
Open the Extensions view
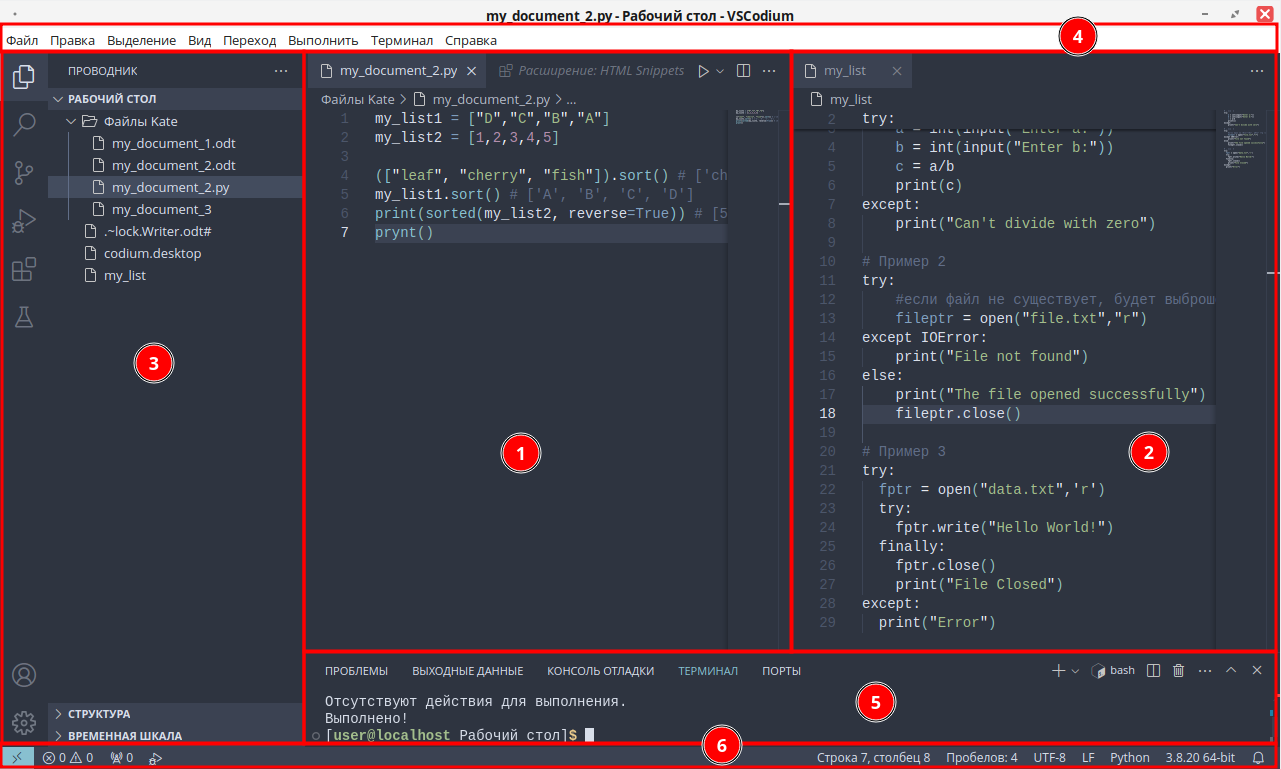tap(24, 269)
